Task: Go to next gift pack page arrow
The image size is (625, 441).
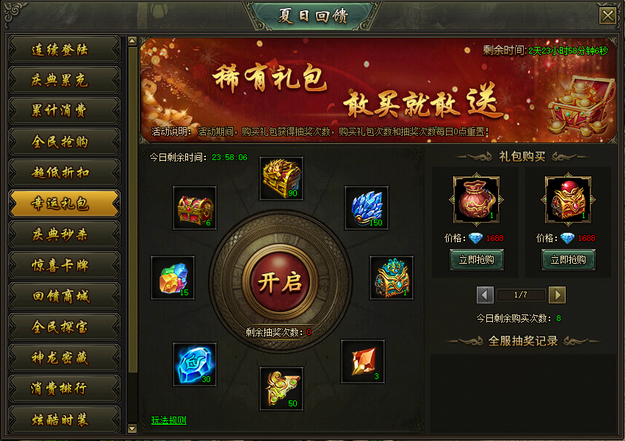Action: pyautogui.click(x=557, y=295)
